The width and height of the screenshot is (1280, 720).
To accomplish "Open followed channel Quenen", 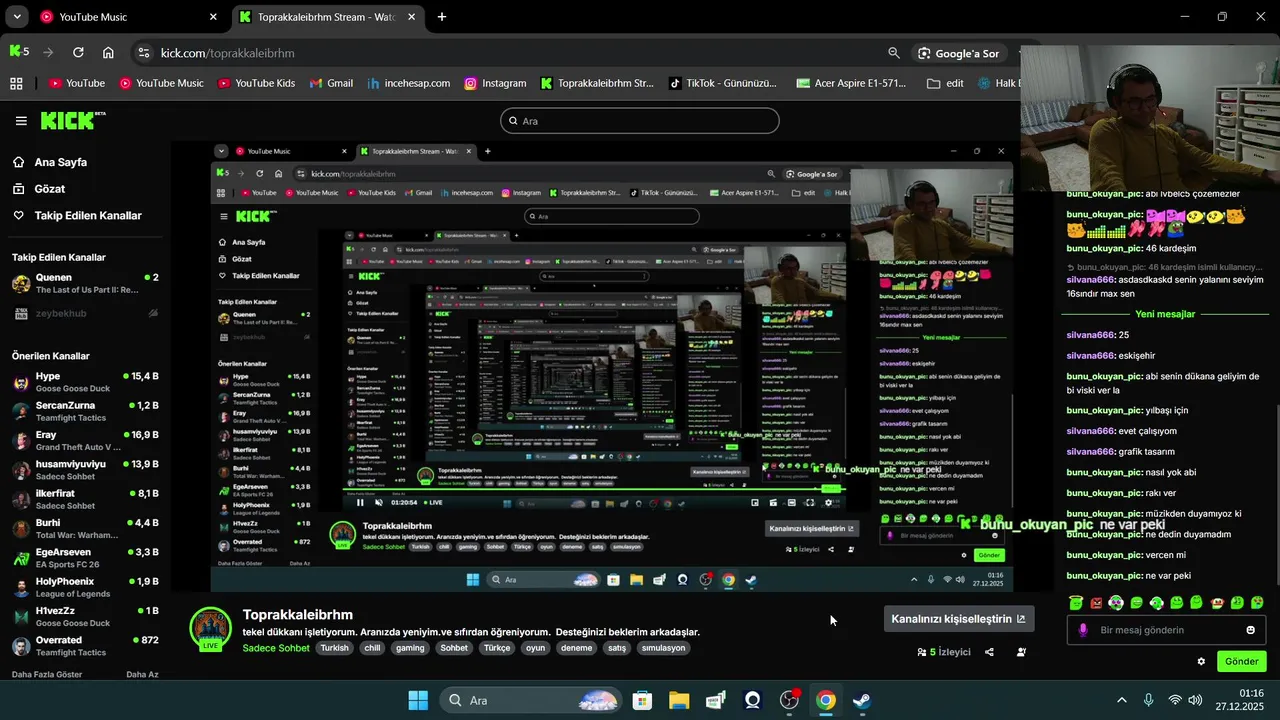I will pos(85,283).
